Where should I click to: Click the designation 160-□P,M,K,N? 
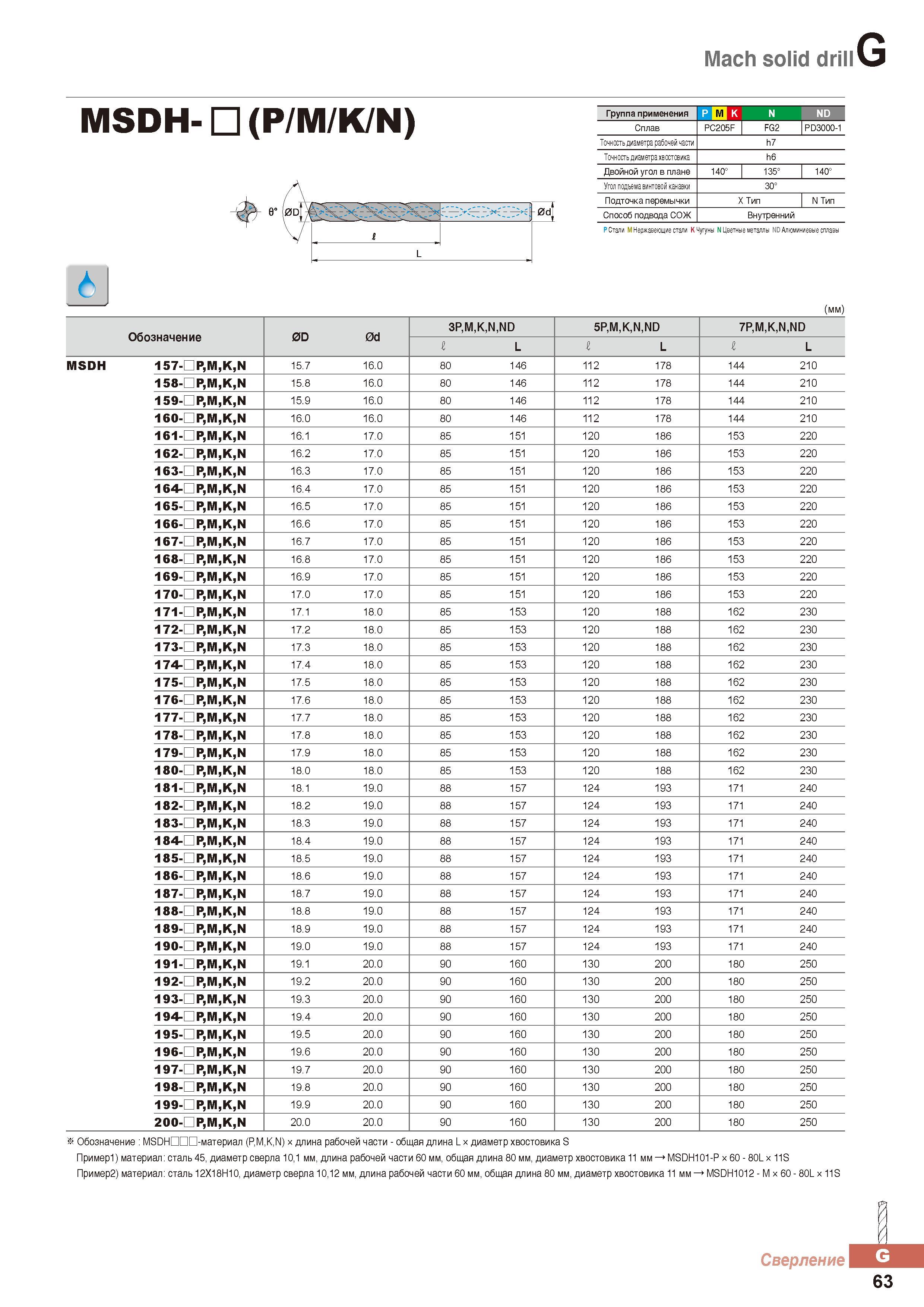tap(200, 418)
